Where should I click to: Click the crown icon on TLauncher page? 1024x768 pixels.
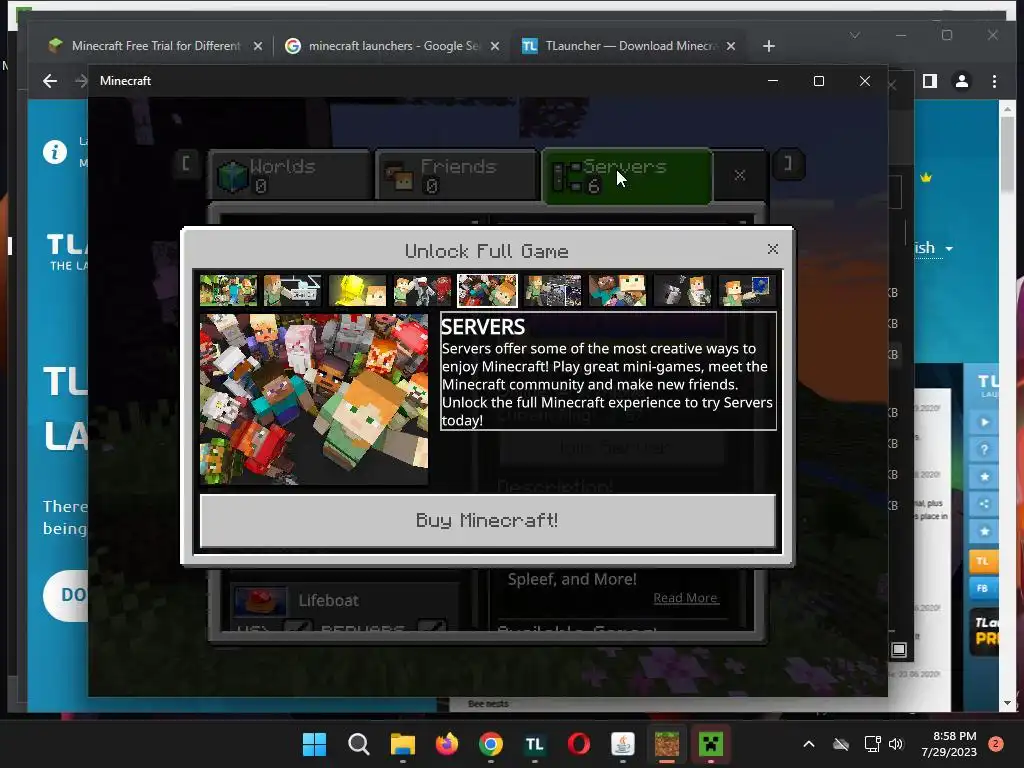point(926,177)
